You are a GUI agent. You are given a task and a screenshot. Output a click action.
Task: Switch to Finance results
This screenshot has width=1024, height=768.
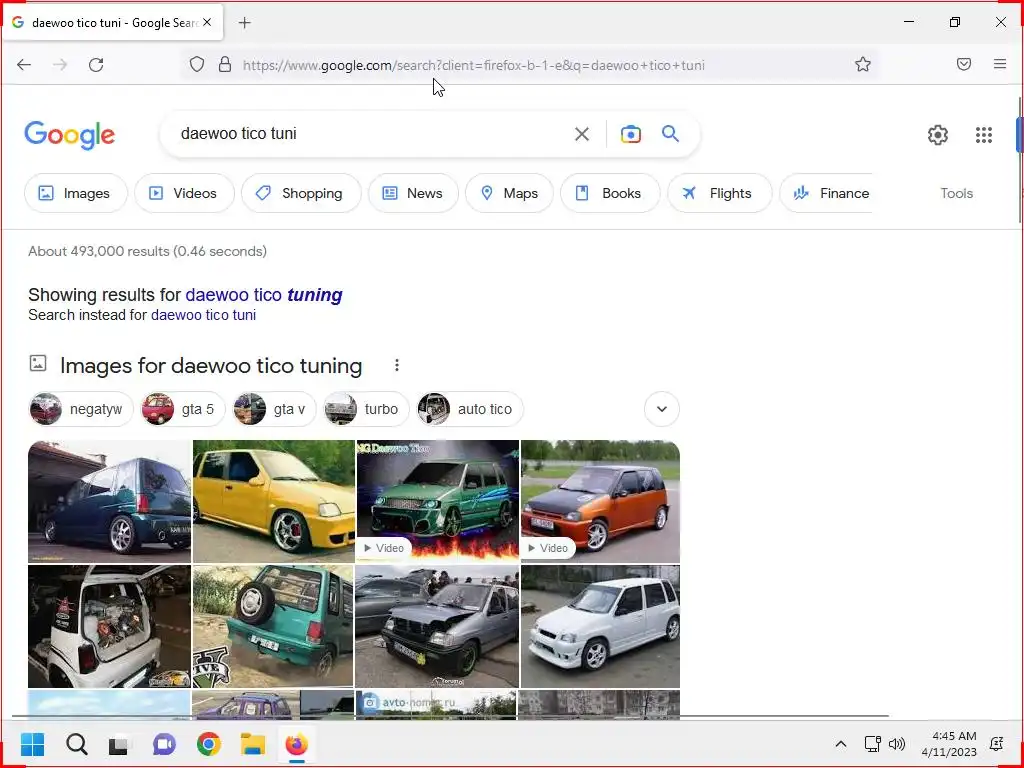(x=826, y=193)
